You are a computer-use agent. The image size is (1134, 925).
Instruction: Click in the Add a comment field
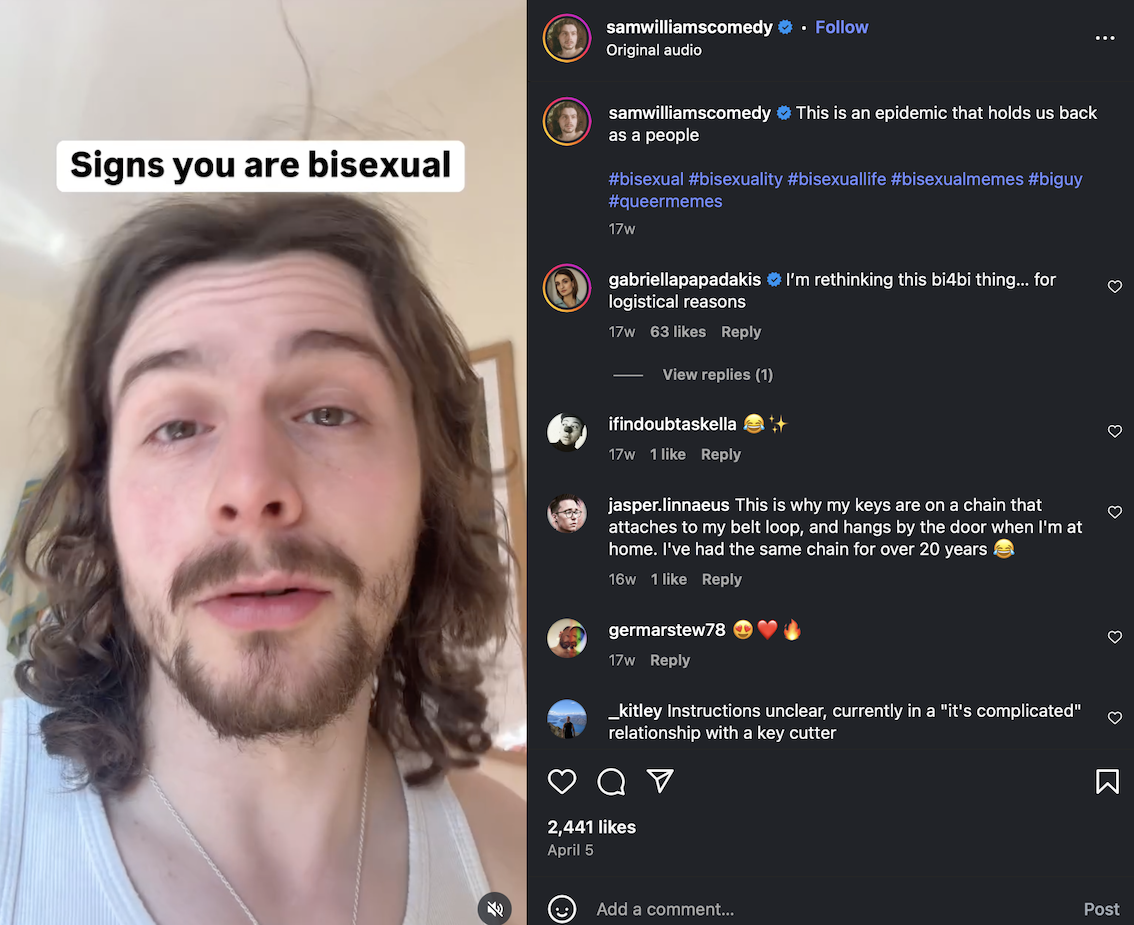(x=832, y=909)
